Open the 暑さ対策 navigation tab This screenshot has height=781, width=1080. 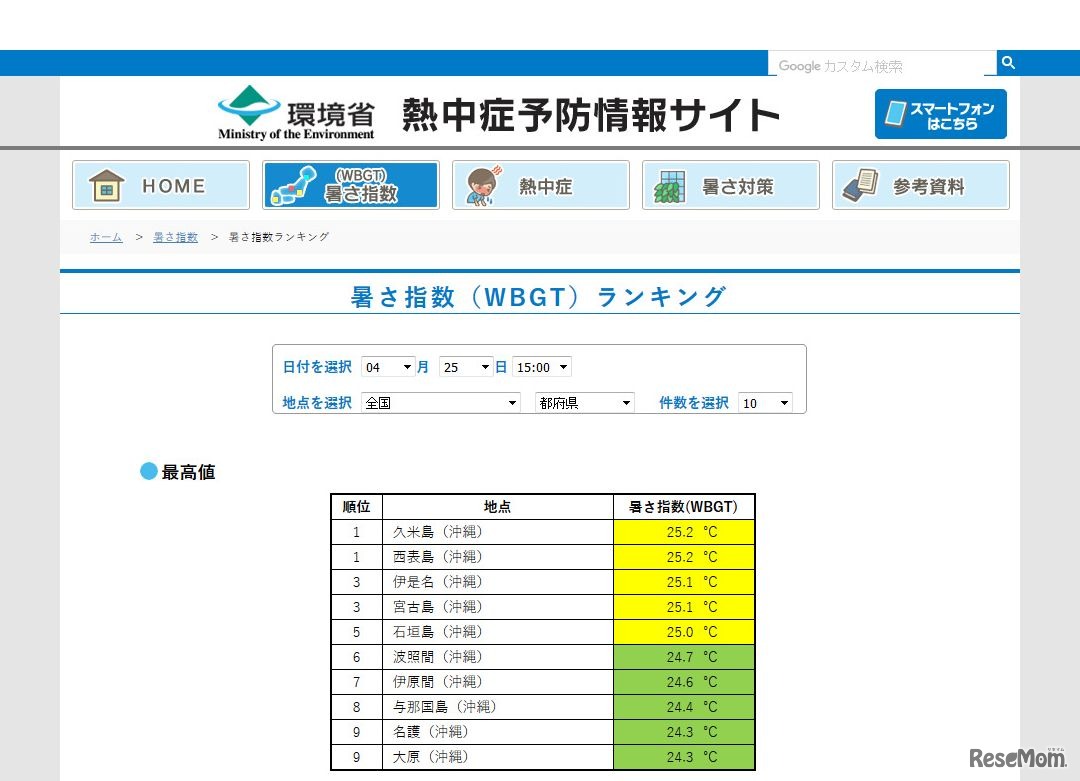(x=731, y=184)
